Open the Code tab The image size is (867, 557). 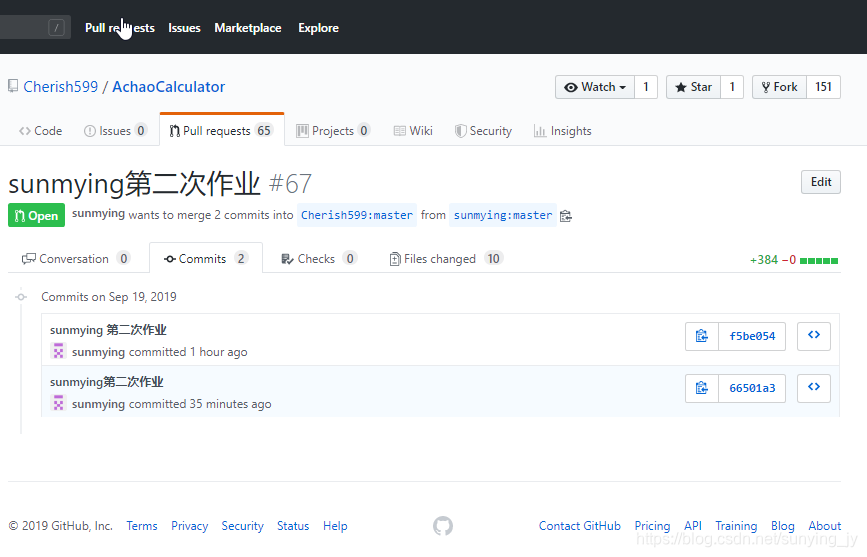[x=40, y=131]
